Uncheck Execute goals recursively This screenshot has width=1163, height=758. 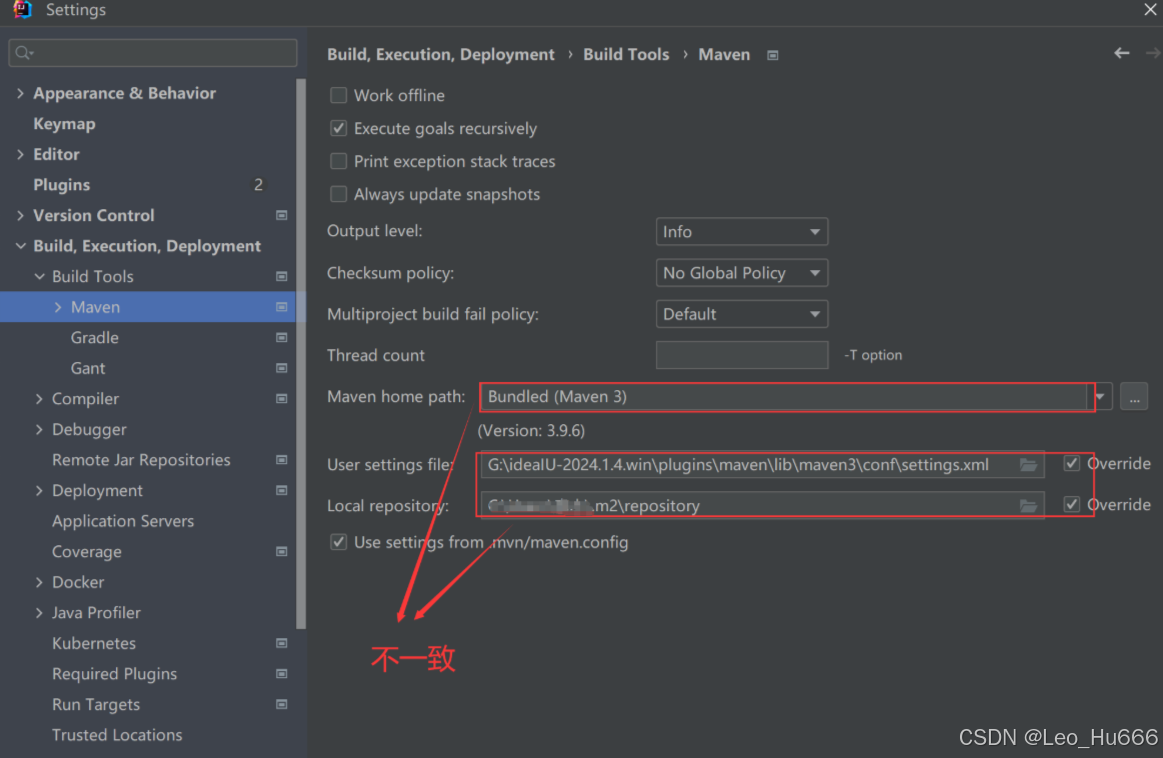pyautogui.click(x=338, y=128)
